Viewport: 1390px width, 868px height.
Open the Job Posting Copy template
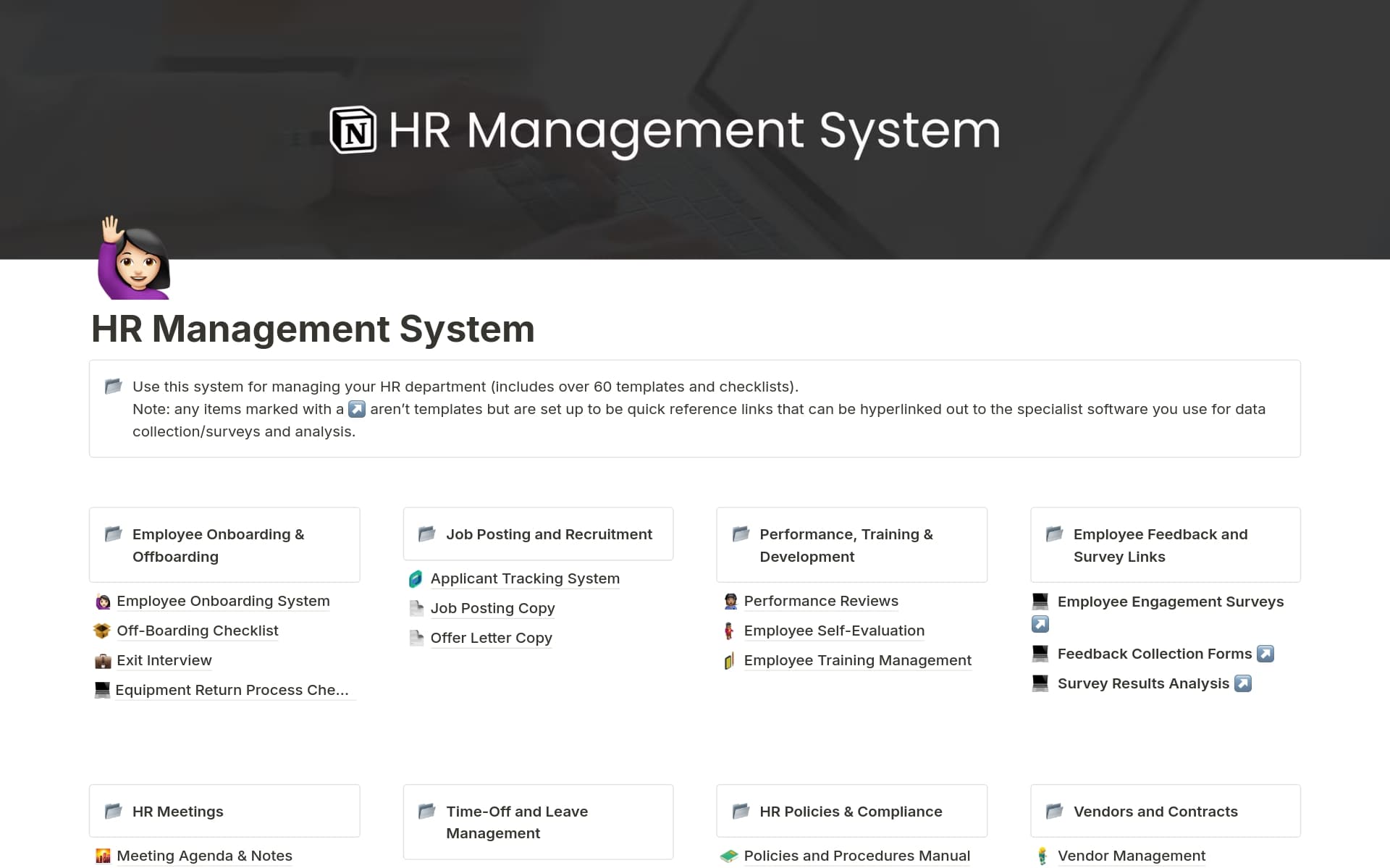click(x=493, y=608)
